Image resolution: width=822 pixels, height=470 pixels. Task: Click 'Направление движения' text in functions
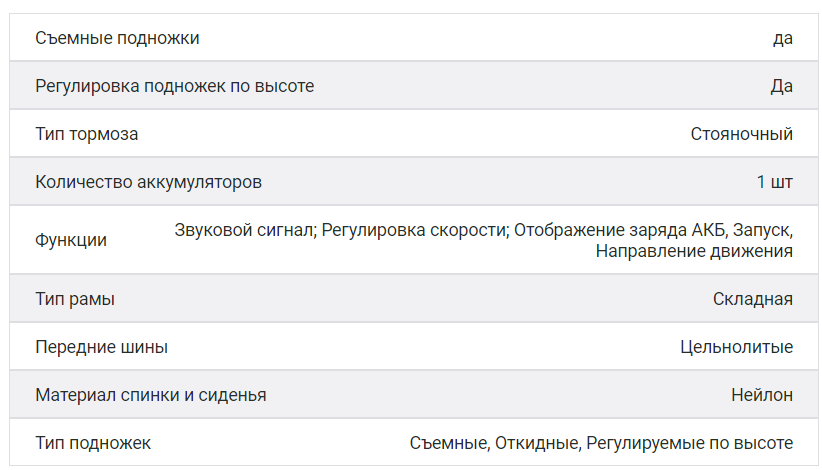(694, 251)
